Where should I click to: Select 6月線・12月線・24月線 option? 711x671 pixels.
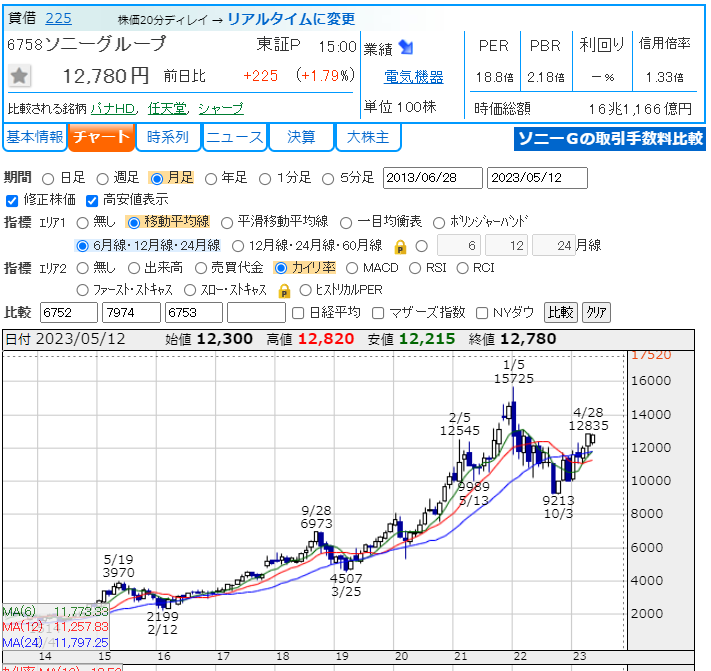click(82, 246)
